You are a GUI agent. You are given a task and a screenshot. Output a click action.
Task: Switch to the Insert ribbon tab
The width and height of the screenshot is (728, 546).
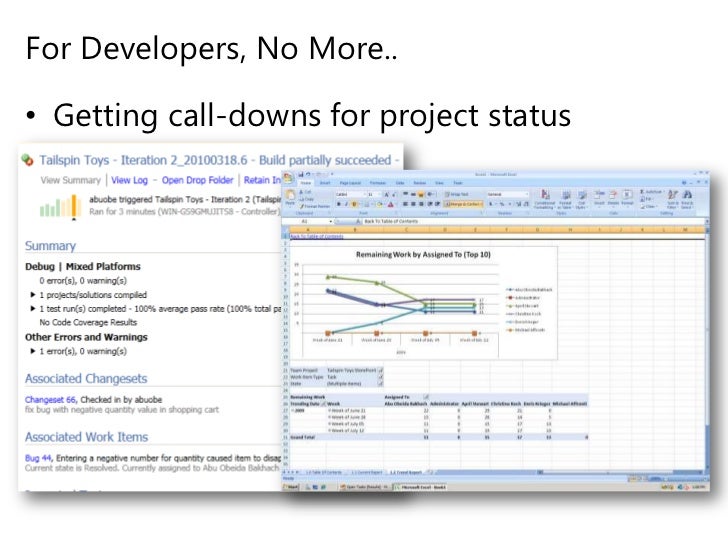(325, 183)
